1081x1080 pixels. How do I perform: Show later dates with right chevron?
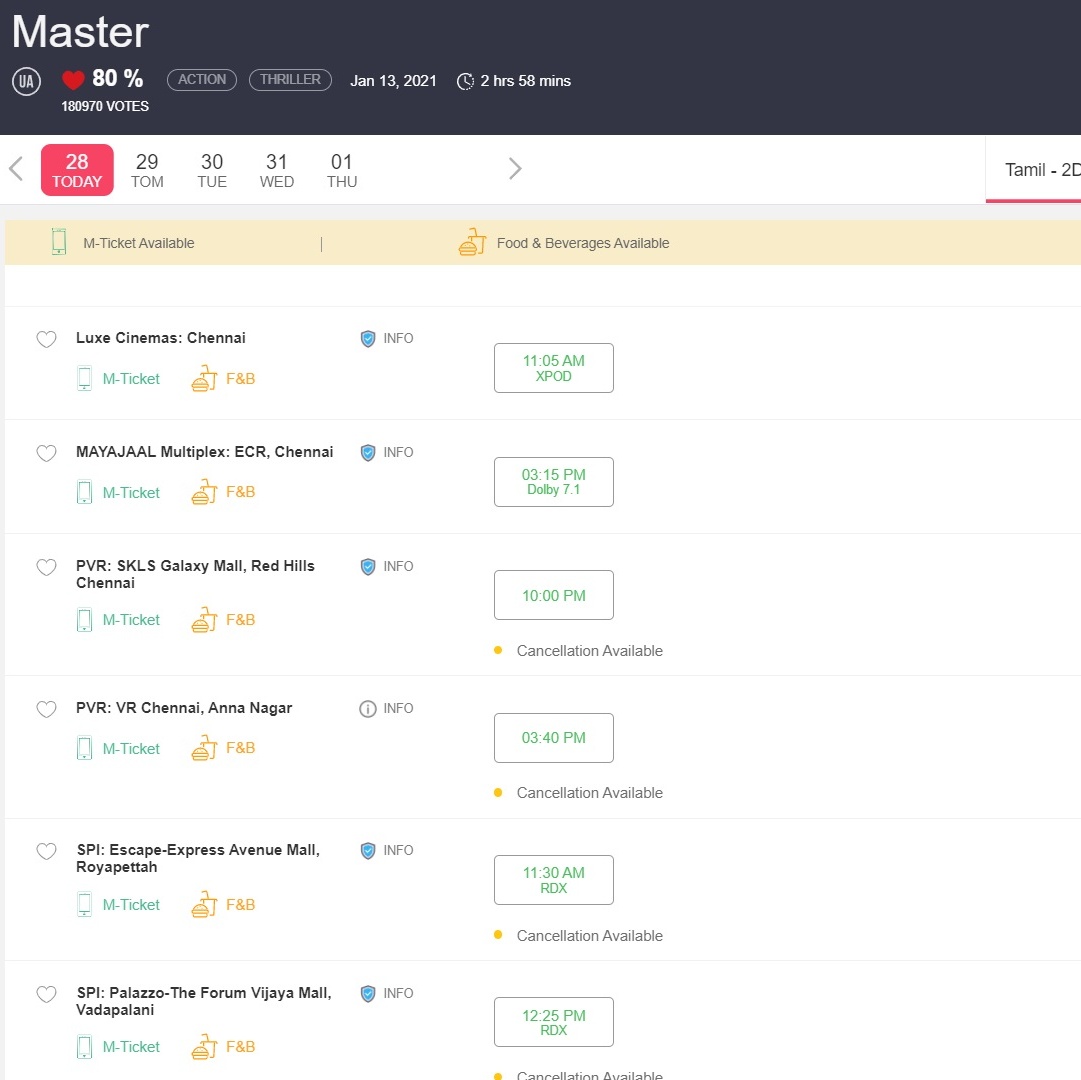(x=515, y=168)
